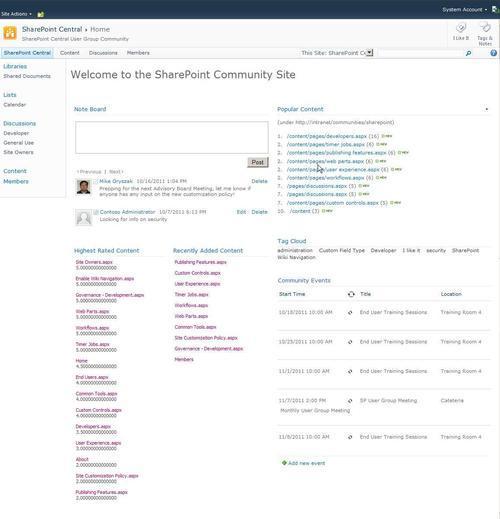Open /content/pages/workflows.aspx popular link
This screenshot has width=500, height=519.
(326, 178)
